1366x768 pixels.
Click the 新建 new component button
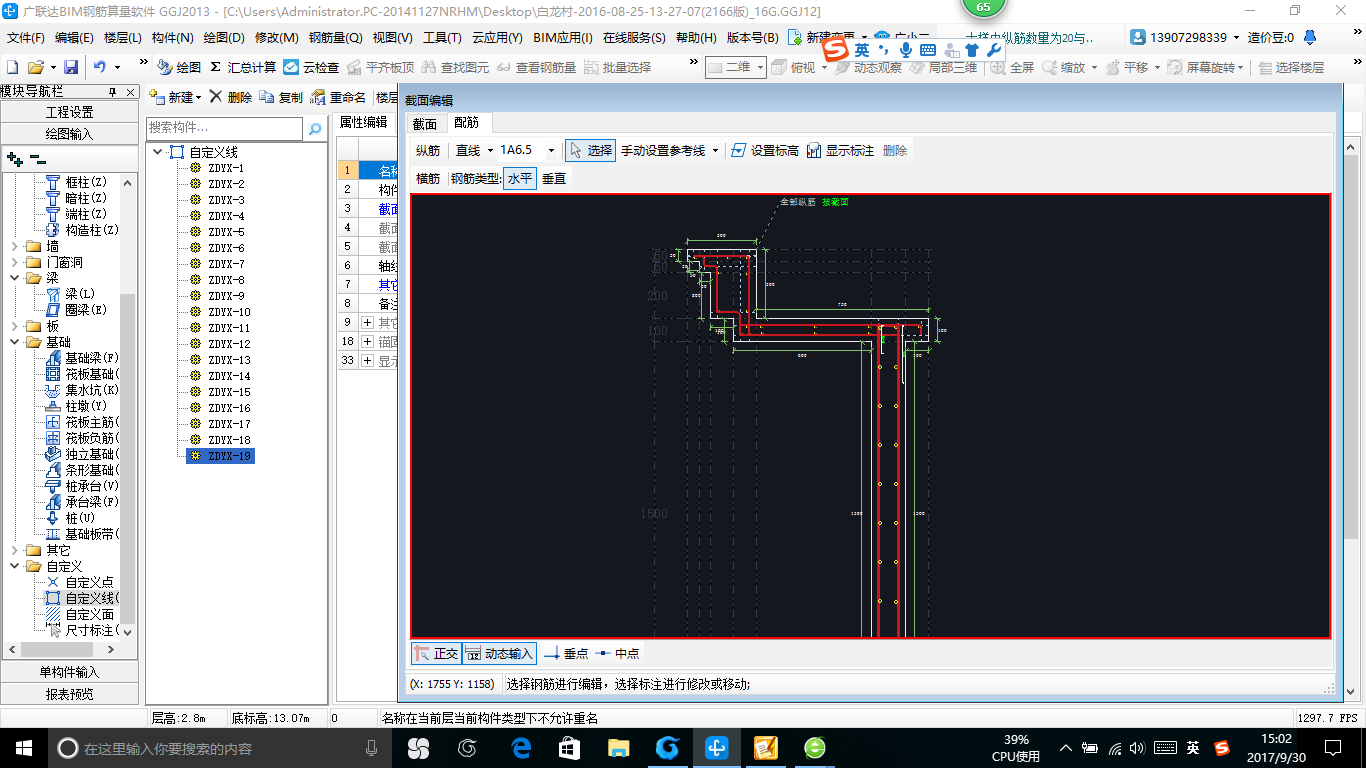175,97
